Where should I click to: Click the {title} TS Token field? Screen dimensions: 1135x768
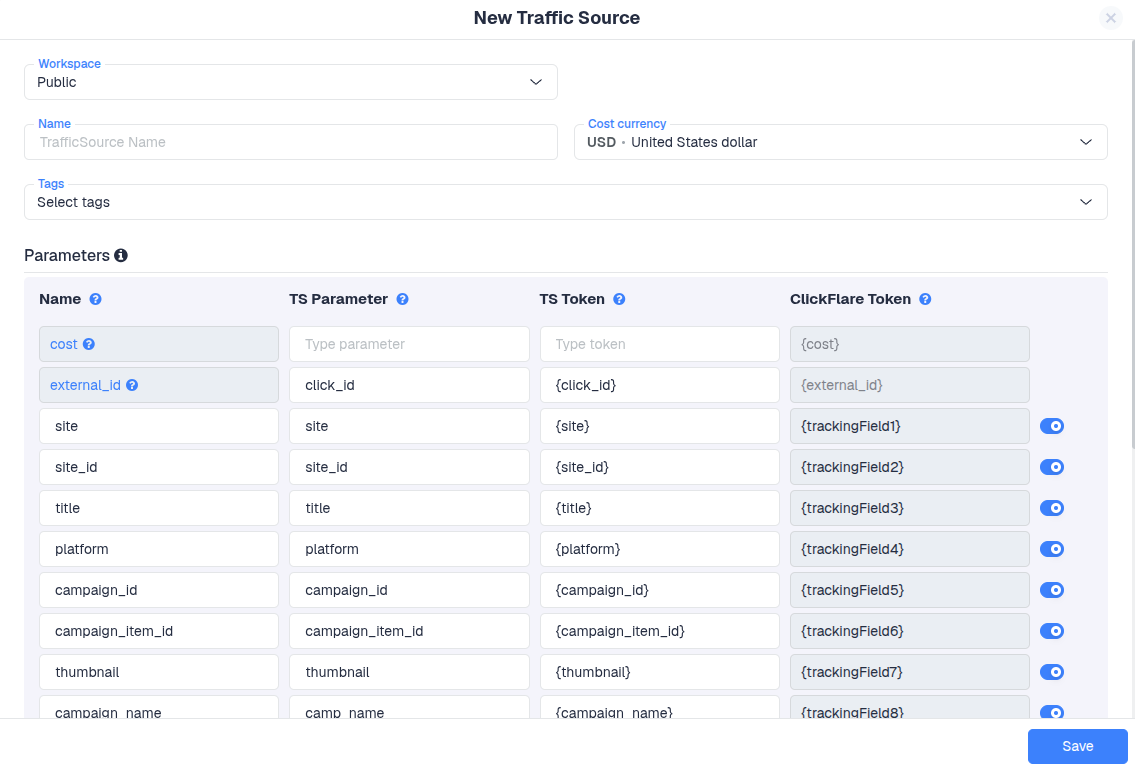click(659, 508)
